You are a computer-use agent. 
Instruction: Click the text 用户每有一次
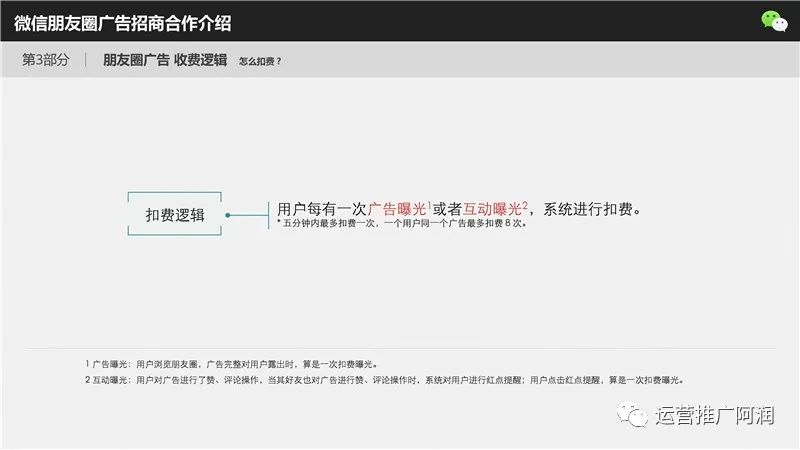pyautogui.click(x=322, y=209)
